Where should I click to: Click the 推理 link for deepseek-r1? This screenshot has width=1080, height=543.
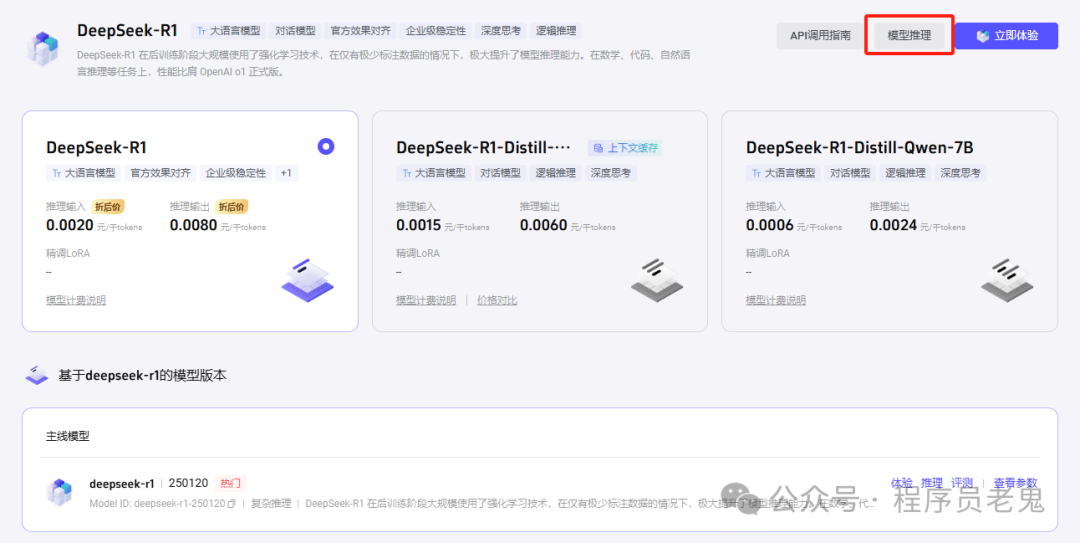(932, 483)
